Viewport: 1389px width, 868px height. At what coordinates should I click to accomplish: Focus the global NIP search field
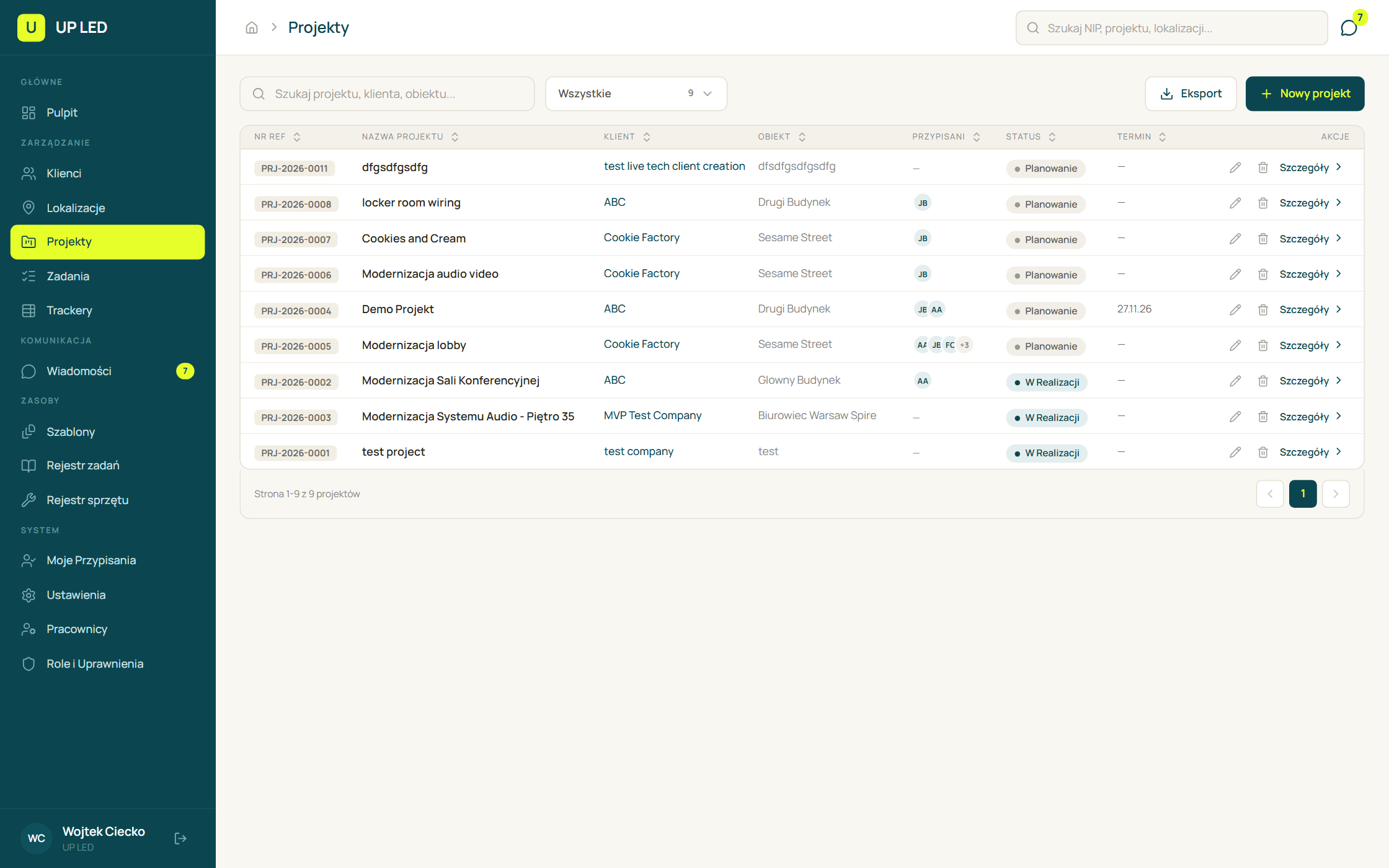pyautogui.click(x=1171, y=28)
